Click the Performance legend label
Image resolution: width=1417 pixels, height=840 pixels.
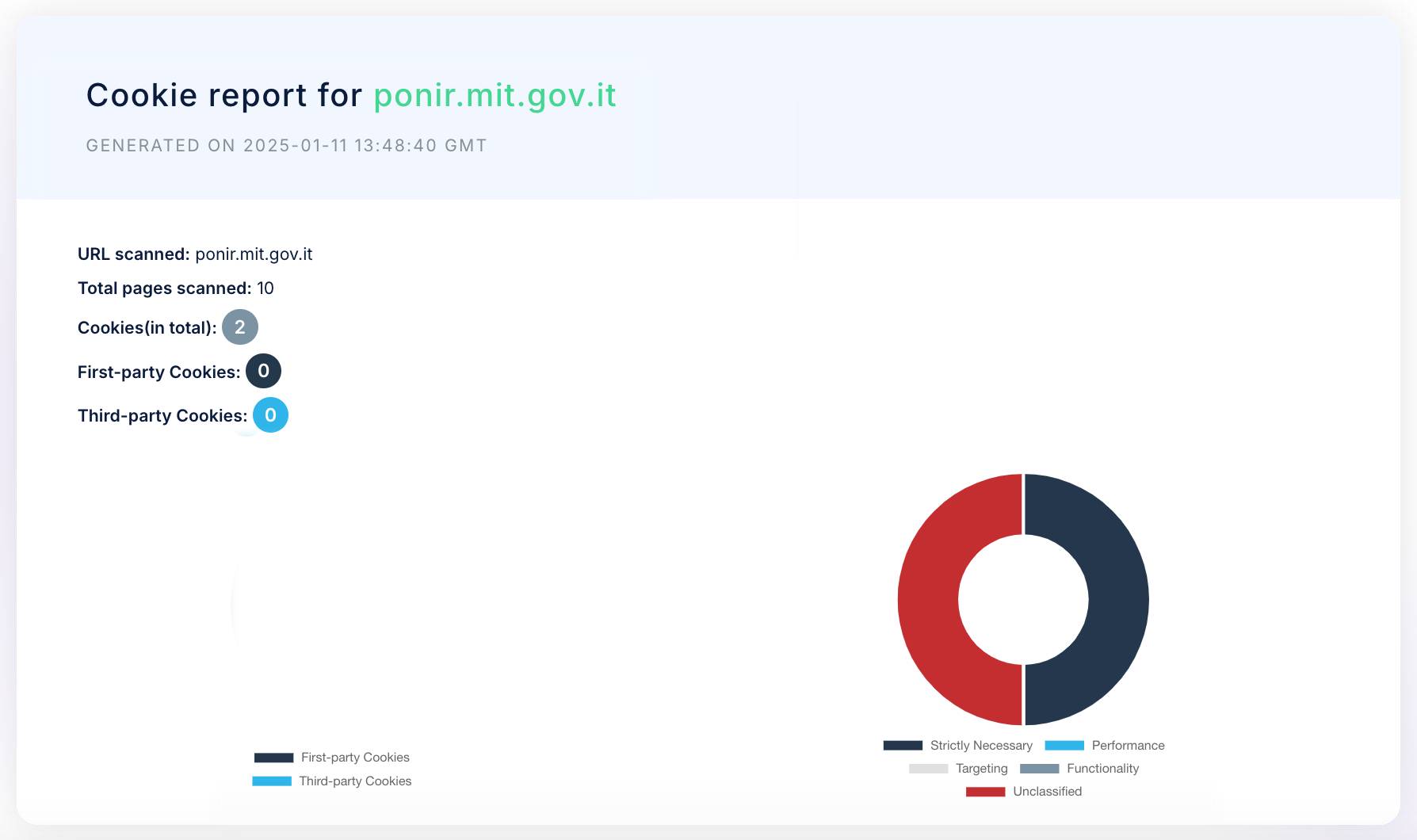(x=1128, y=746)
